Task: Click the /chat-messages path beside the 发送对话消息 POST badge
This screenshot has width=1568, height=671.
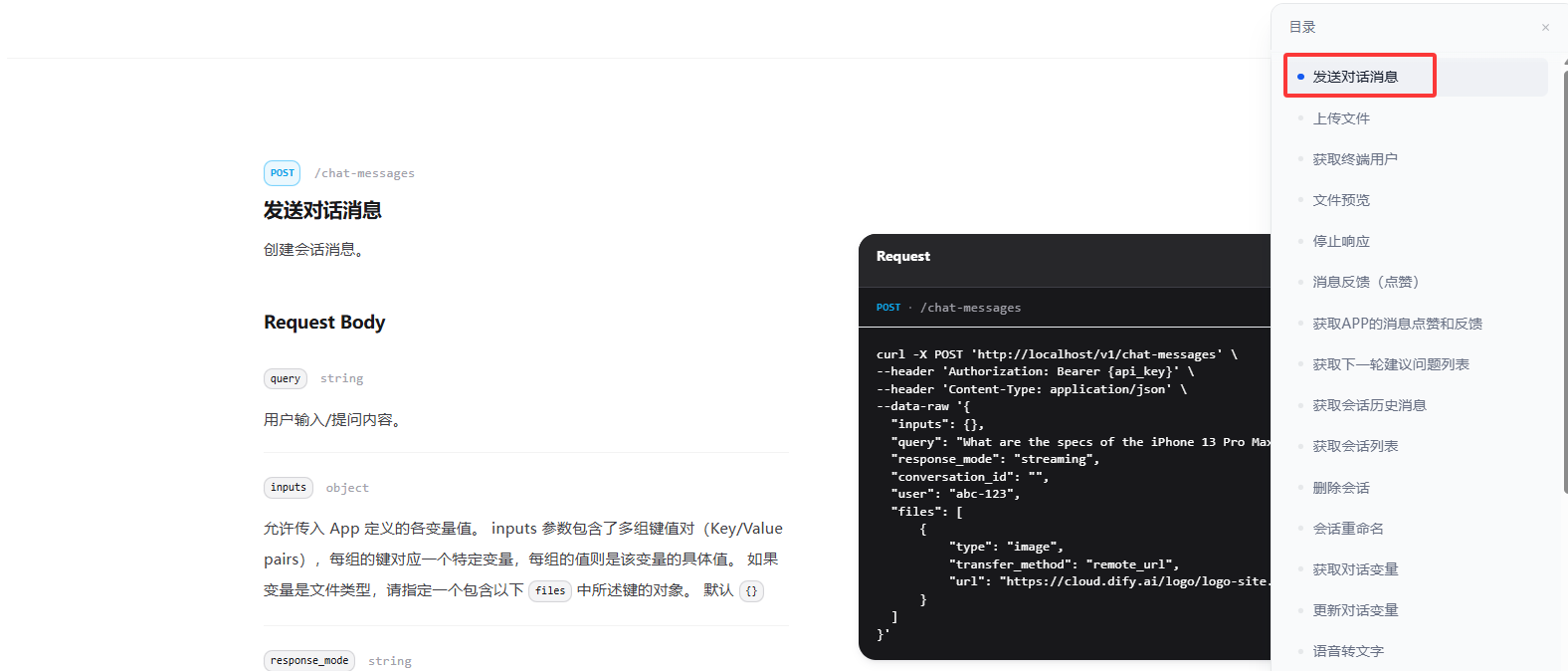Action: pyautogui.click(x=364, y=173)
